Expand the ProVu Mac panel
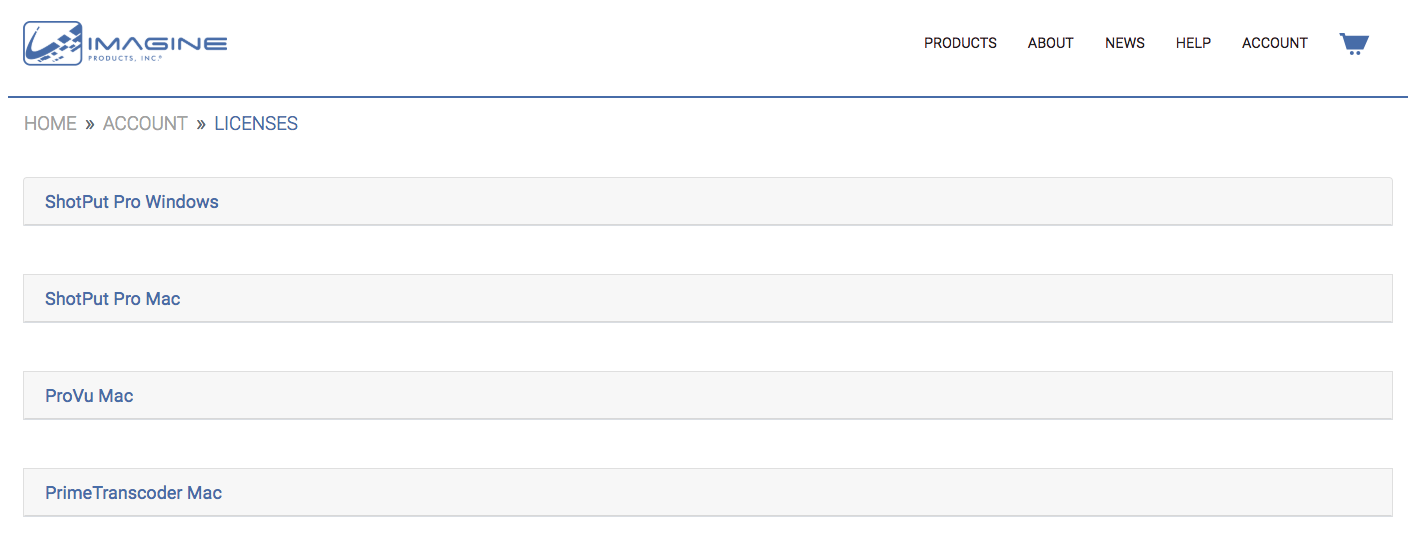 pyautogui.click(x=708, y=396)
